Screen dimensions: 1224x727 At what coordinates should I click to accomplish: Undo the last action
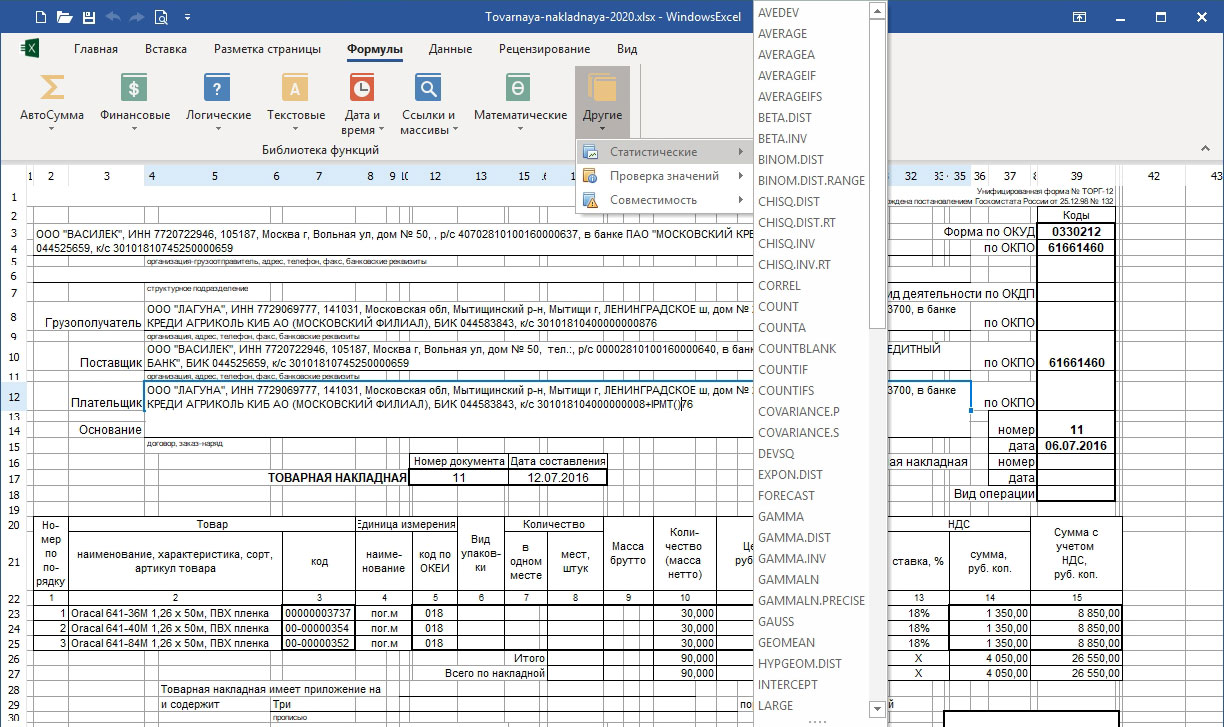(113, 17)
